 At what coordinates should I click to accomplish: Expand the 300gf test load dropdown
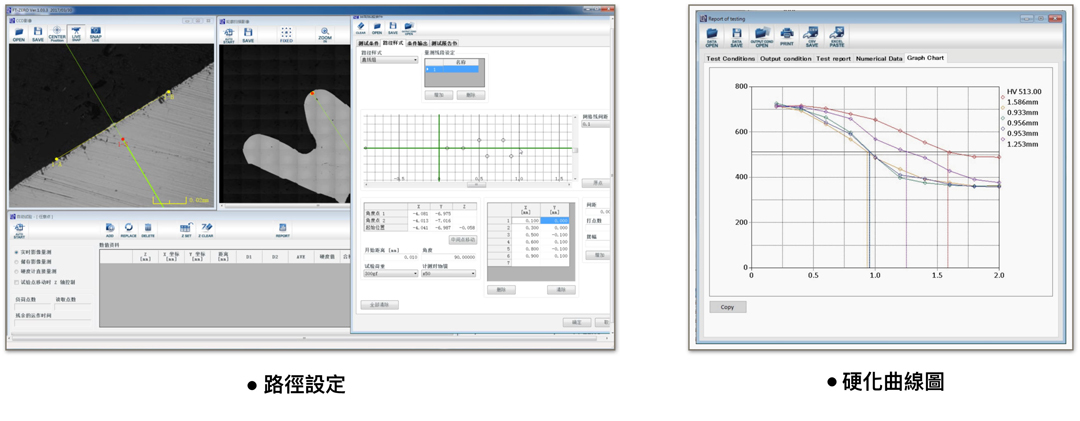390,274
